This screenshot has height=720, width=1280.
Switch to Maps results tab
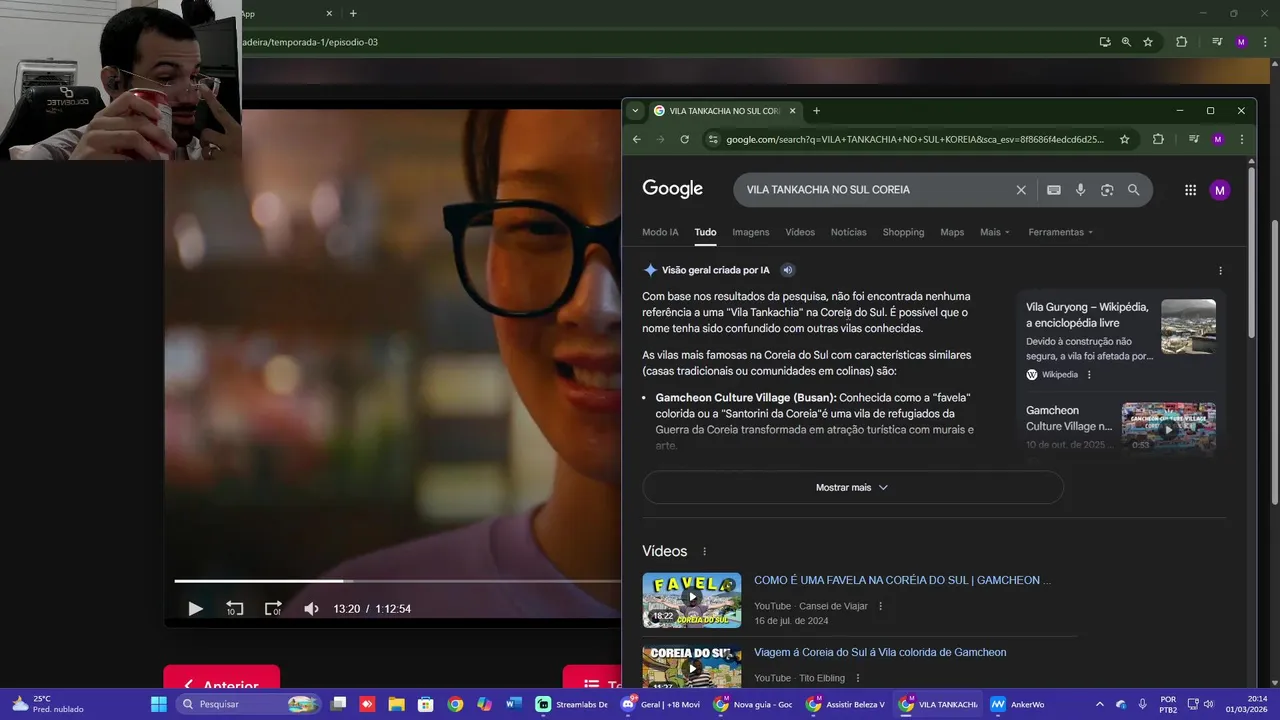952,232
